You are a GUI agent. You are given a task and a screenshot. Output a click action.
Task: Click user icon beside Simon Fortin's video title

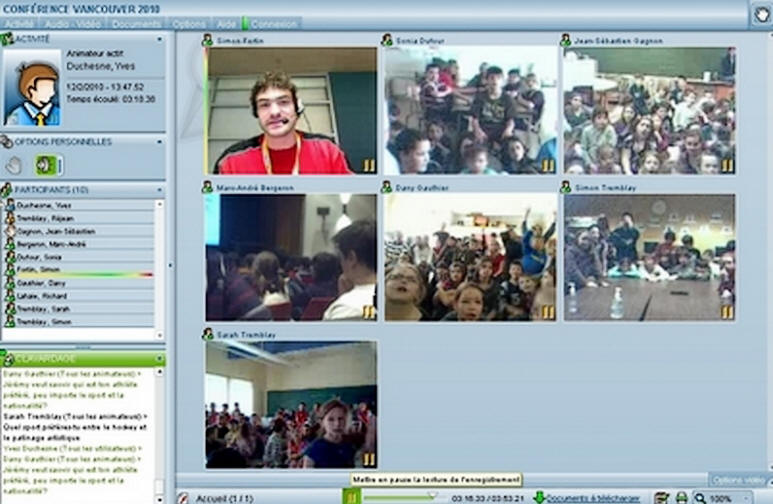(x=208, y=40)
